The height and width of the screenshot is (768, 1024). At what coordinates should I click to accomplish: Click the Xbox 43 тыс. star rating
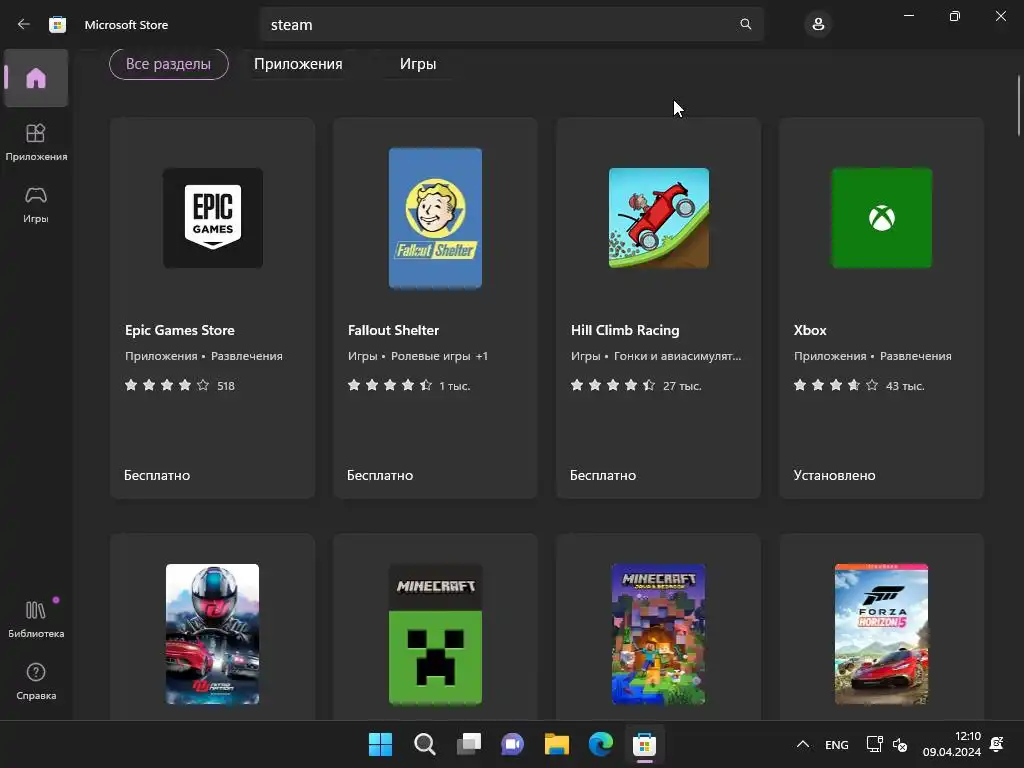point(859,385)
